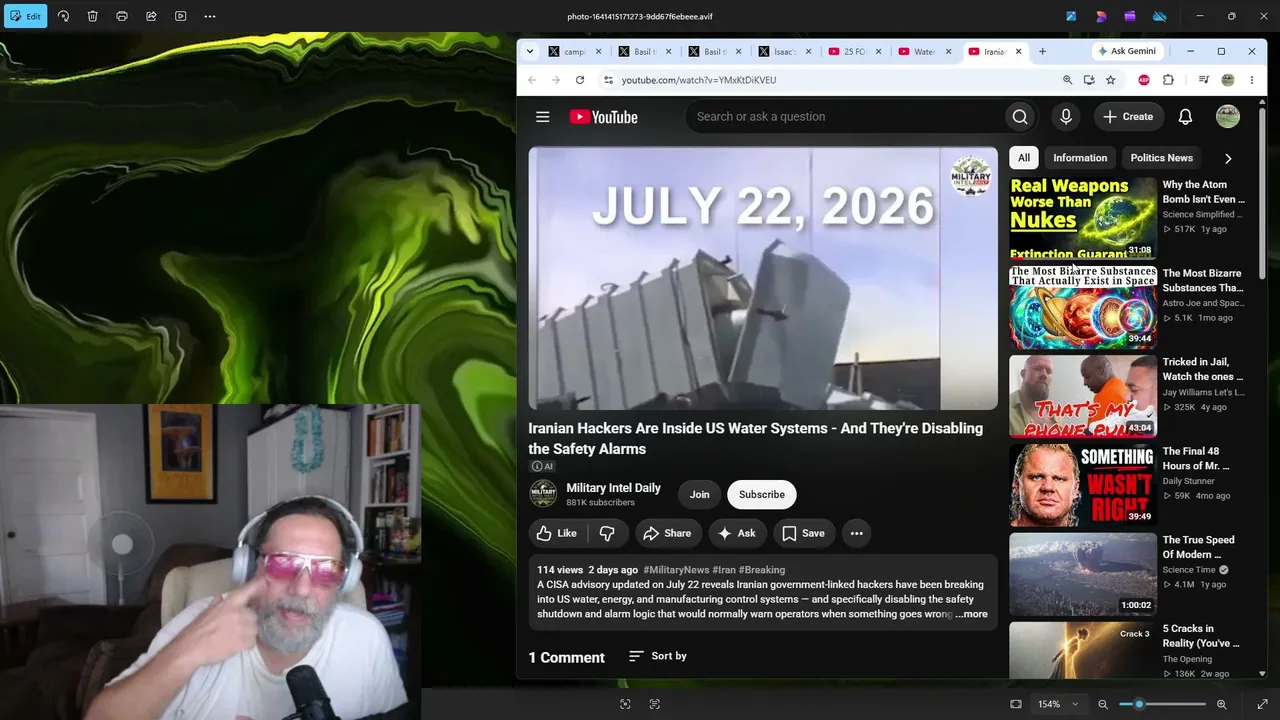1280x720 pixels.
Task: Print the photo using the printer icon
Action: pos(122,16)
